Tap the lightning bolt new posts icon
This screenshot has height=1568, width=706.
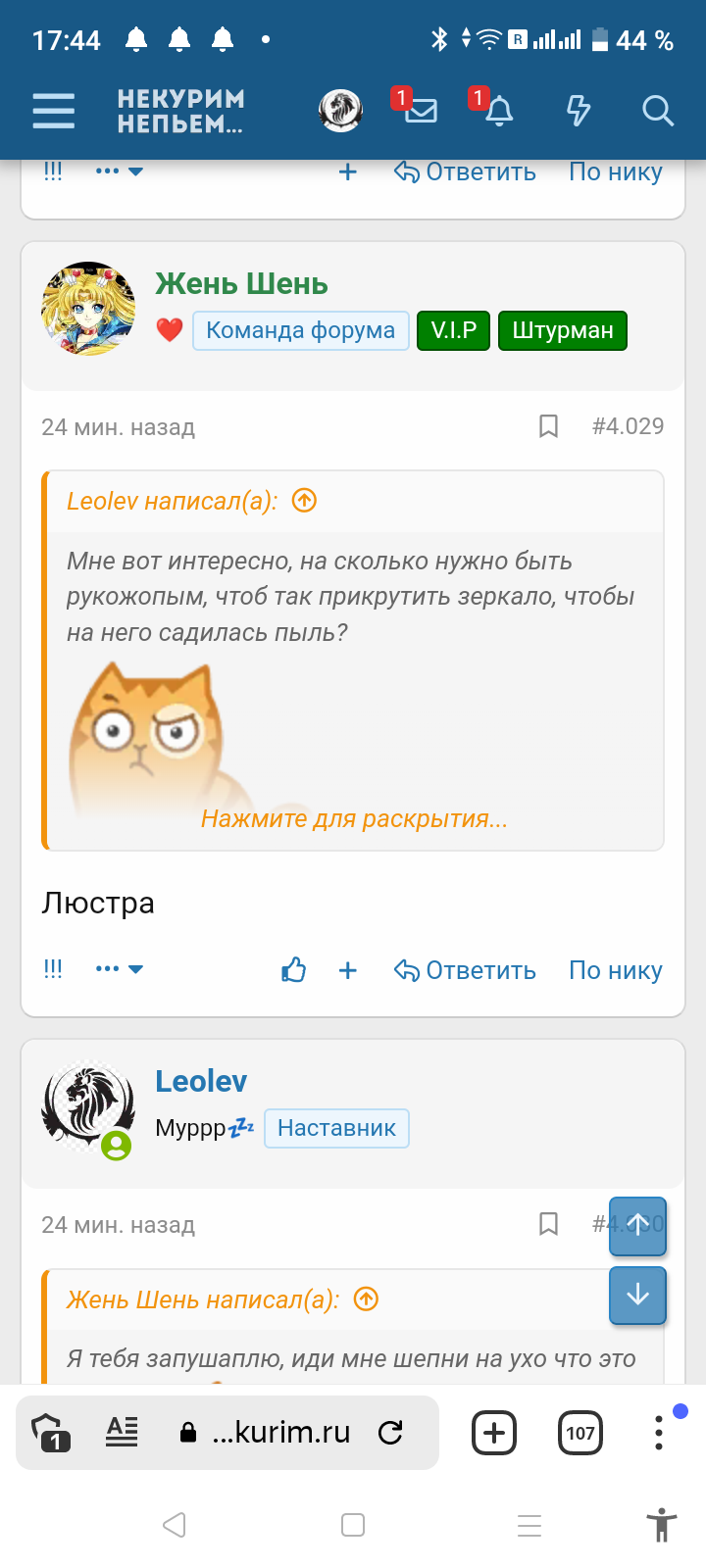click(579, 111)
